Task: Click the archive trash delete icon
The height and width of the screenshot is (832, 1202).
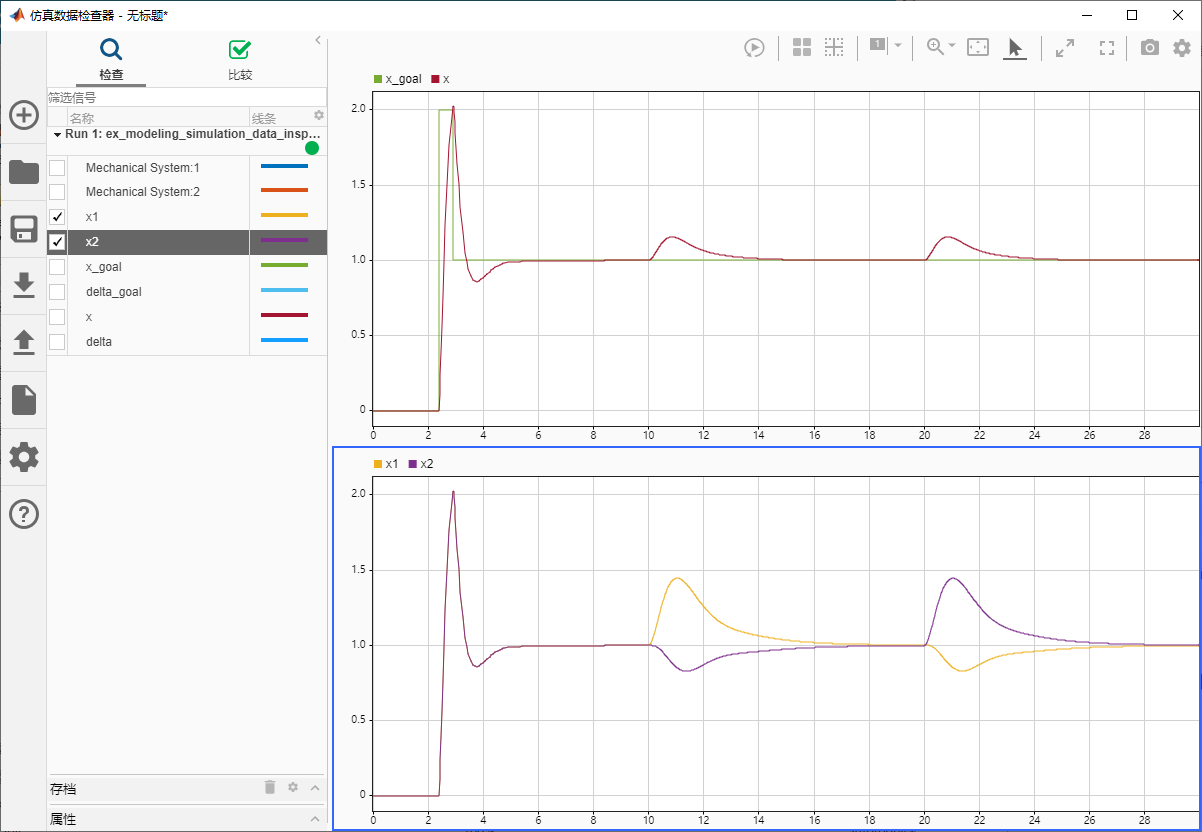Action: (x=269, y=787)
